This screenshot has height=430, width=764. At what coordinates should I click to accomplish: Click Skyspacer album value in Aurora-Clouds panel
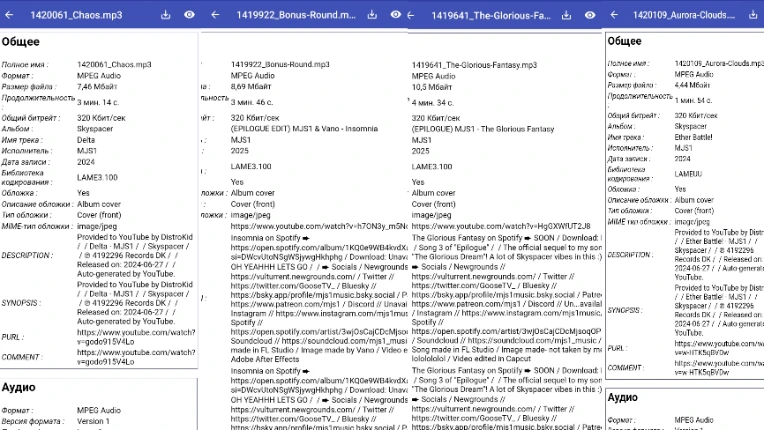[x=690, y=126]
